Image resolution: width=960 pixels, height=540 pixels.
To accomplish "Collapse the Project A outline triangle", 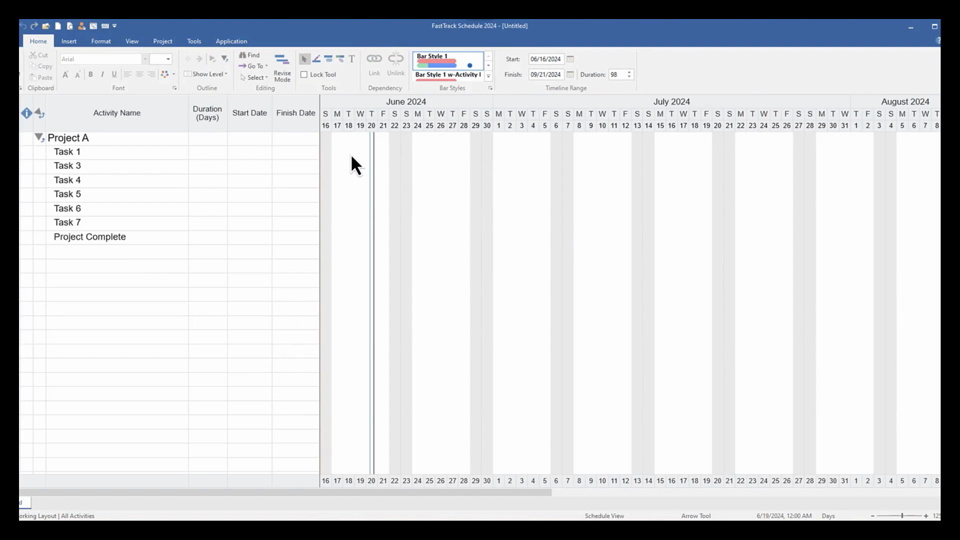I will (x=39, y=138).
